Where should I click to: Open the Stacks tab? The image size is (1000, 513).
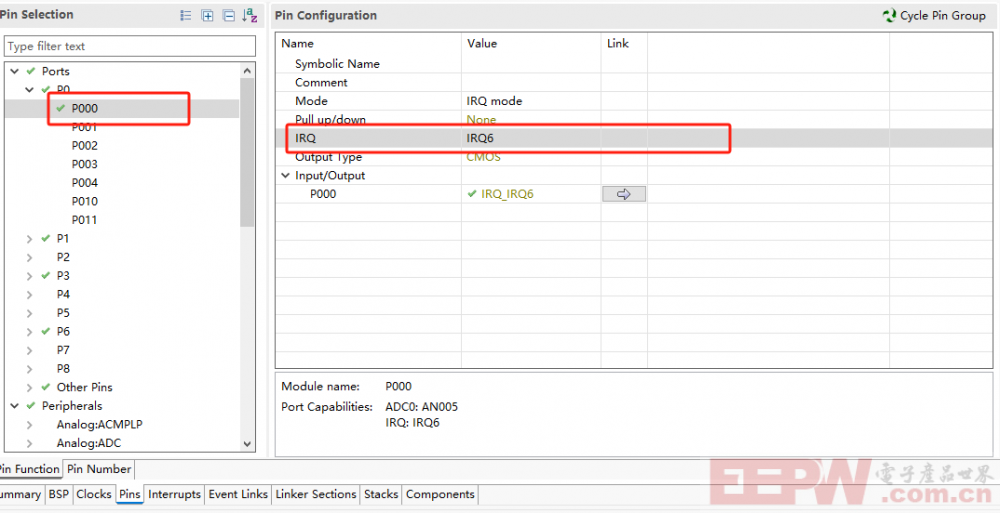(x=381, y=494)
